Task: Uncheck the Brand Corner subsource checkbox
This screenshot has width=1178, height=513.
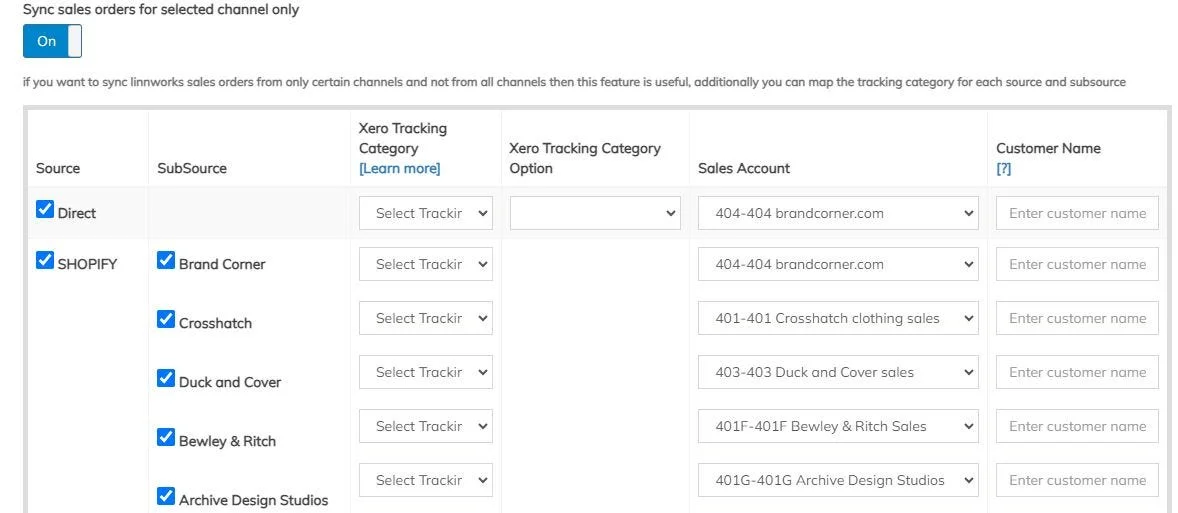Action: point(166,261)
